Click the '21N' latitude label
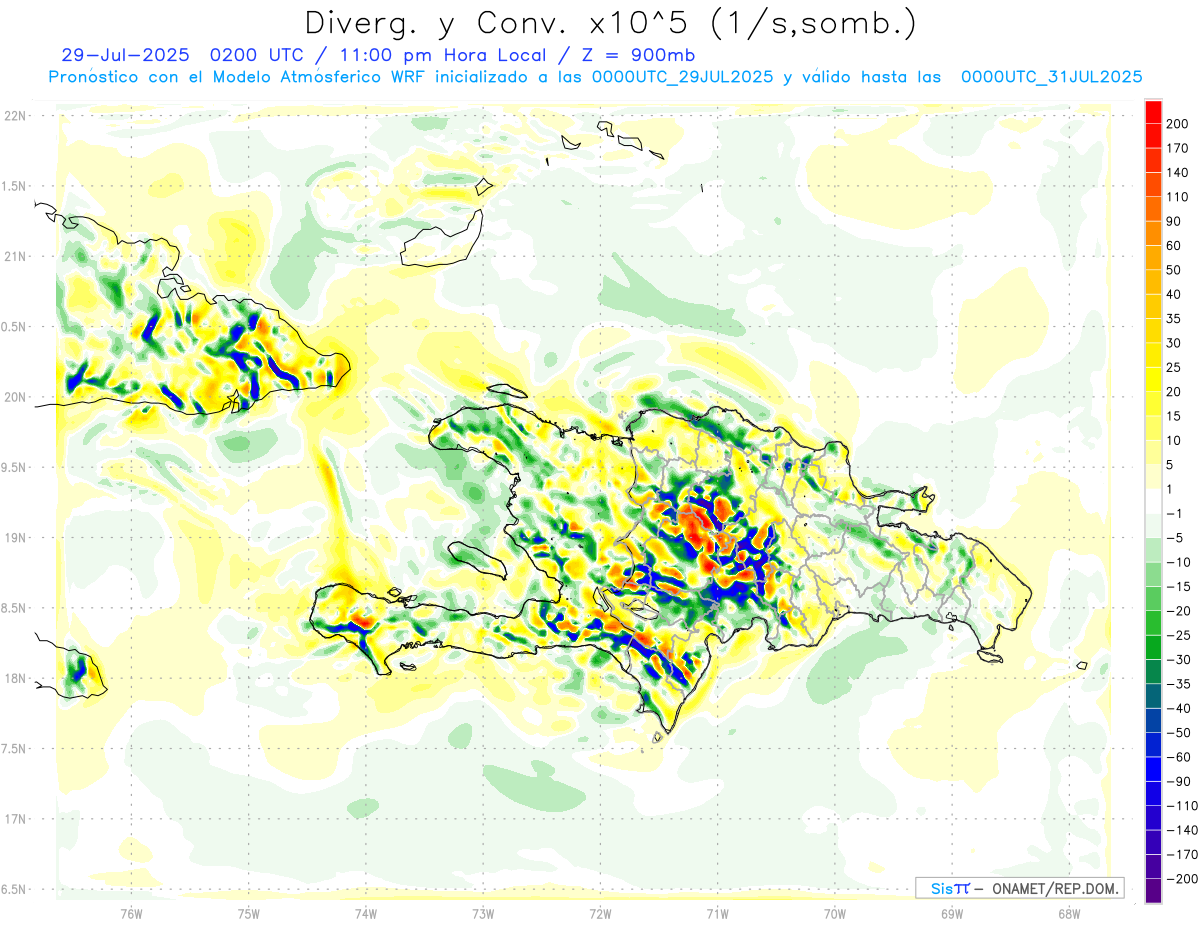Image resolution: width=1200 pixels, height=927 pixels. coord(15,256)
